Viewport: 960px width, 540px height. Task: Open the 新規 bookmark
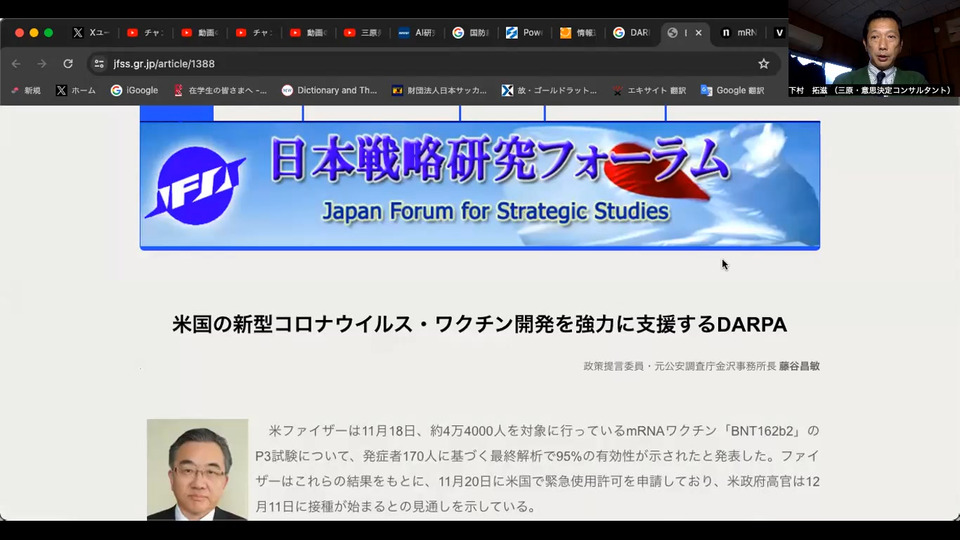pyautogui.click(x=26, y=91)
